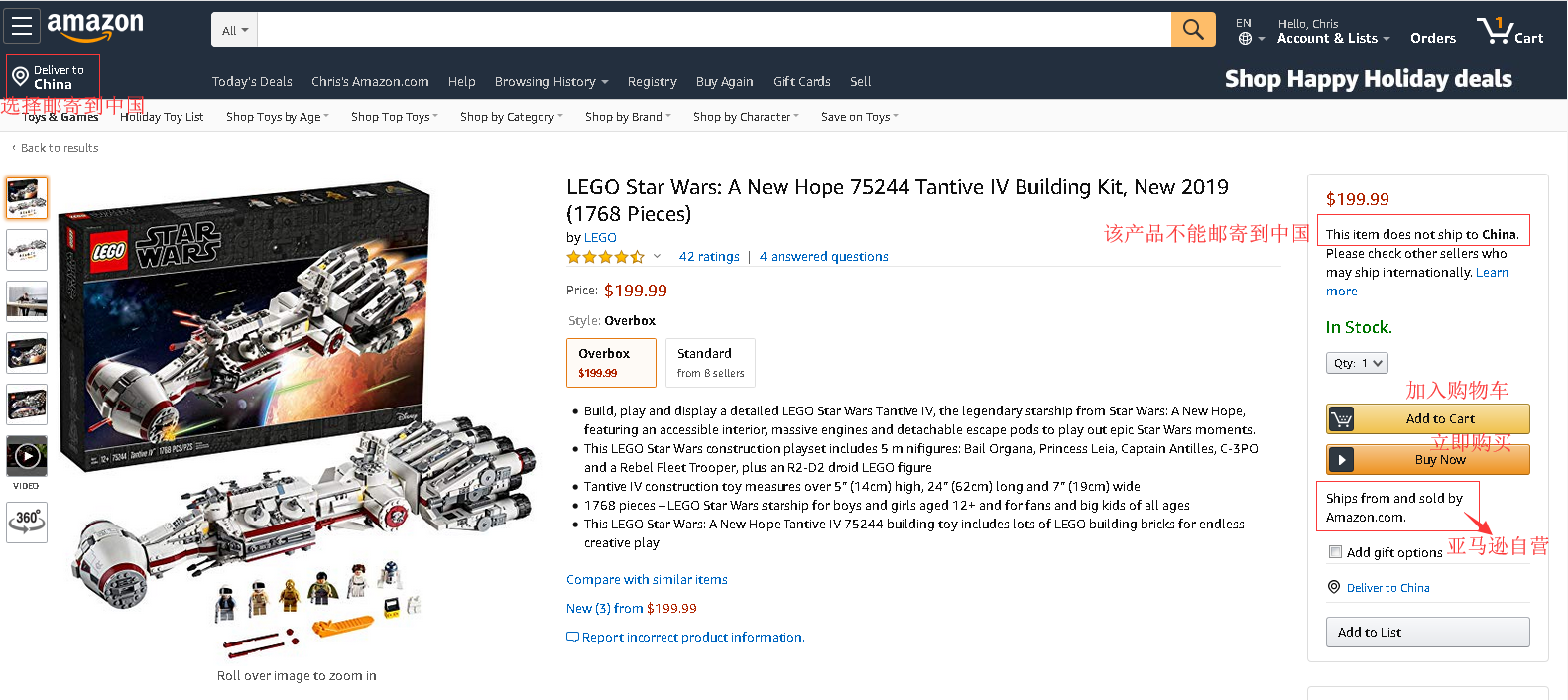Click the star rating icons
Image resolution: width=1568 pixels, height=700 pixels.
605,257
